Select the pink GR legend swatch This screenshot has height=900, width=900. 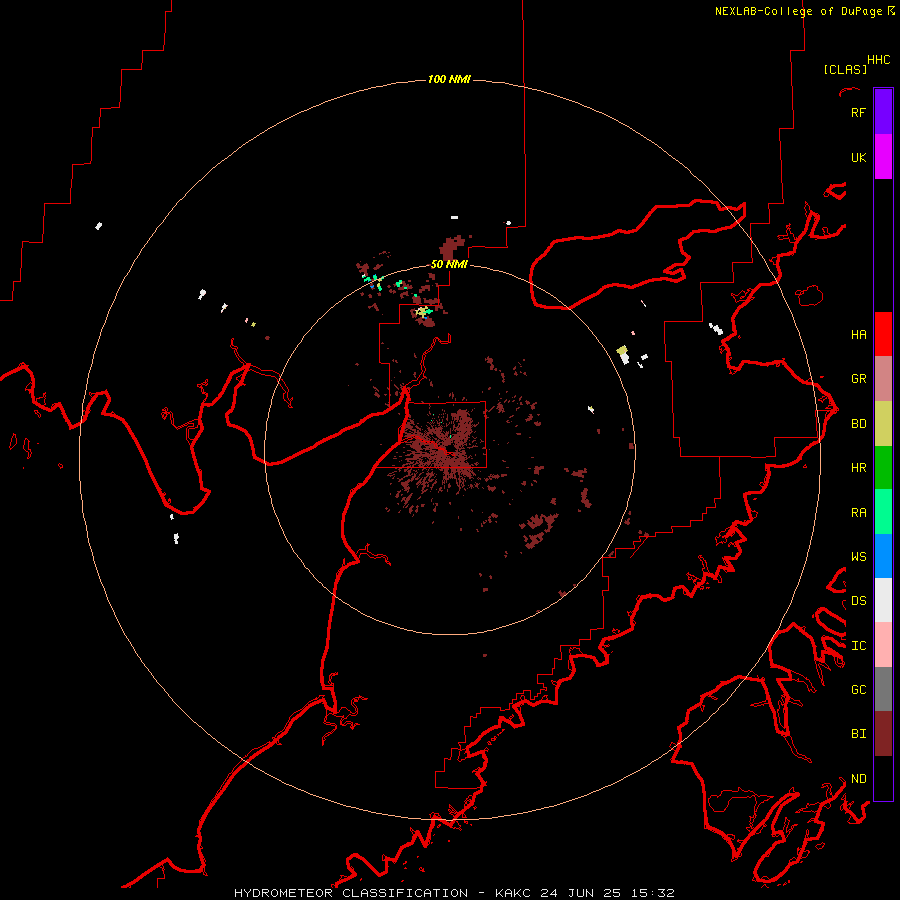[x=883, y=378]
